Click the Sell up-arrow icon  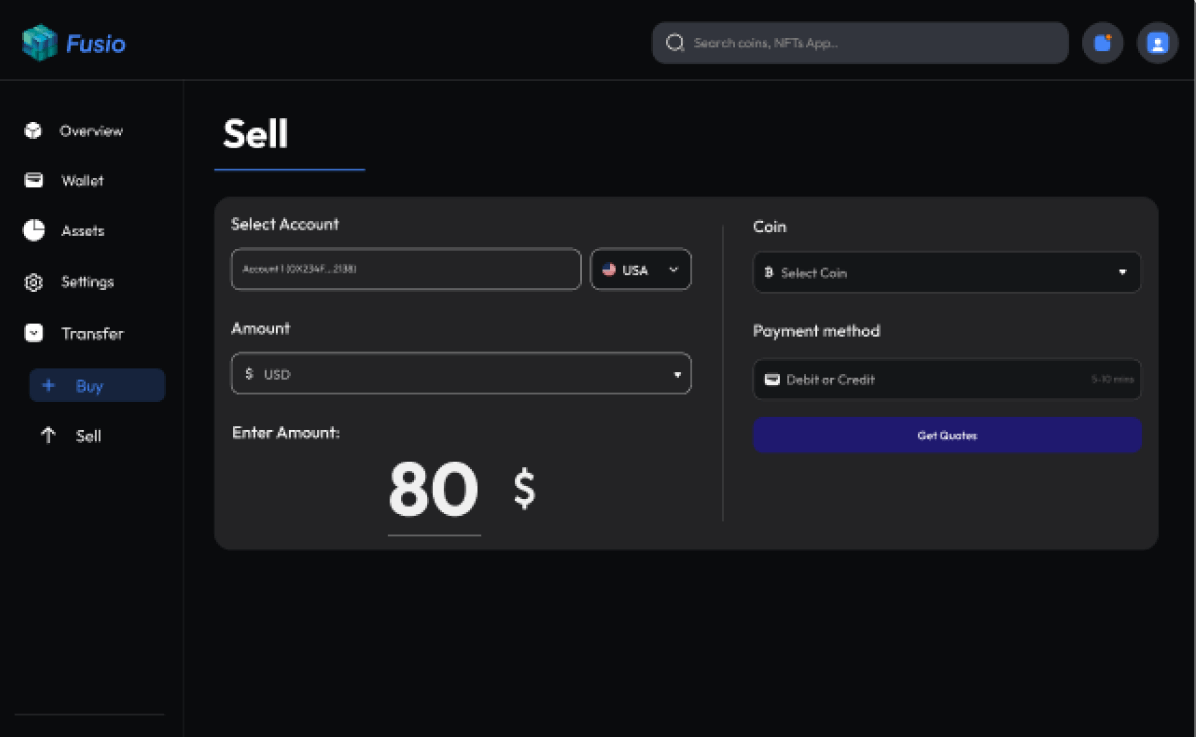48,436
